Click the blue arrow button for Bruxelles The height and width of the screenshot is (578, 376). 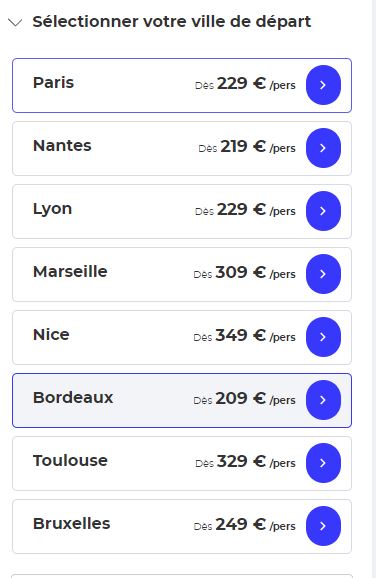[323, 526]
